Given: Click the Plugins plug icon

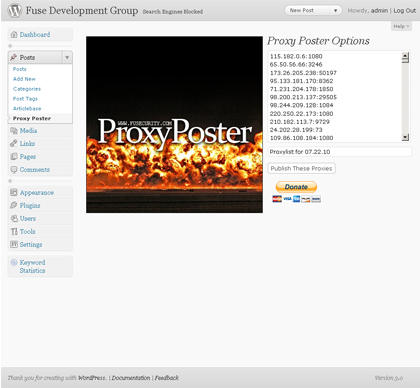Looking at the screenshot, I should click(x=14, y=205).
